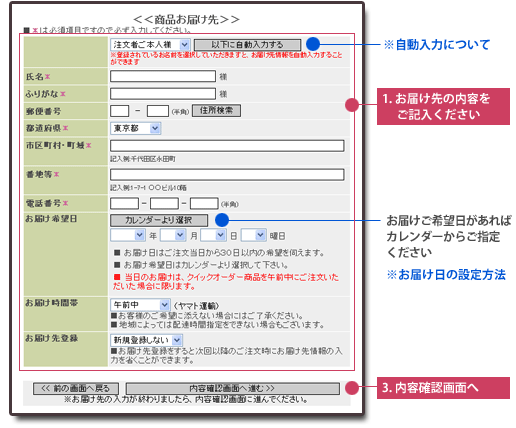Click the 氏名 name input field
The image size is (516, 428).
point(163,76)
